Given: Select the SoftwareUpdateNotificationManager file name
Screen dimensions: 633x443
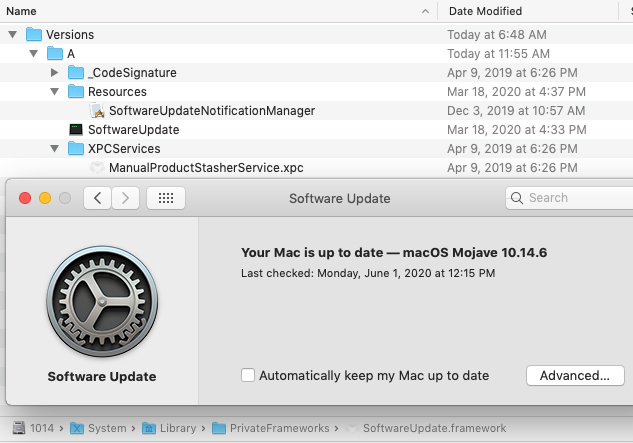Looking at the screenshot, I should tap(212, 110).
